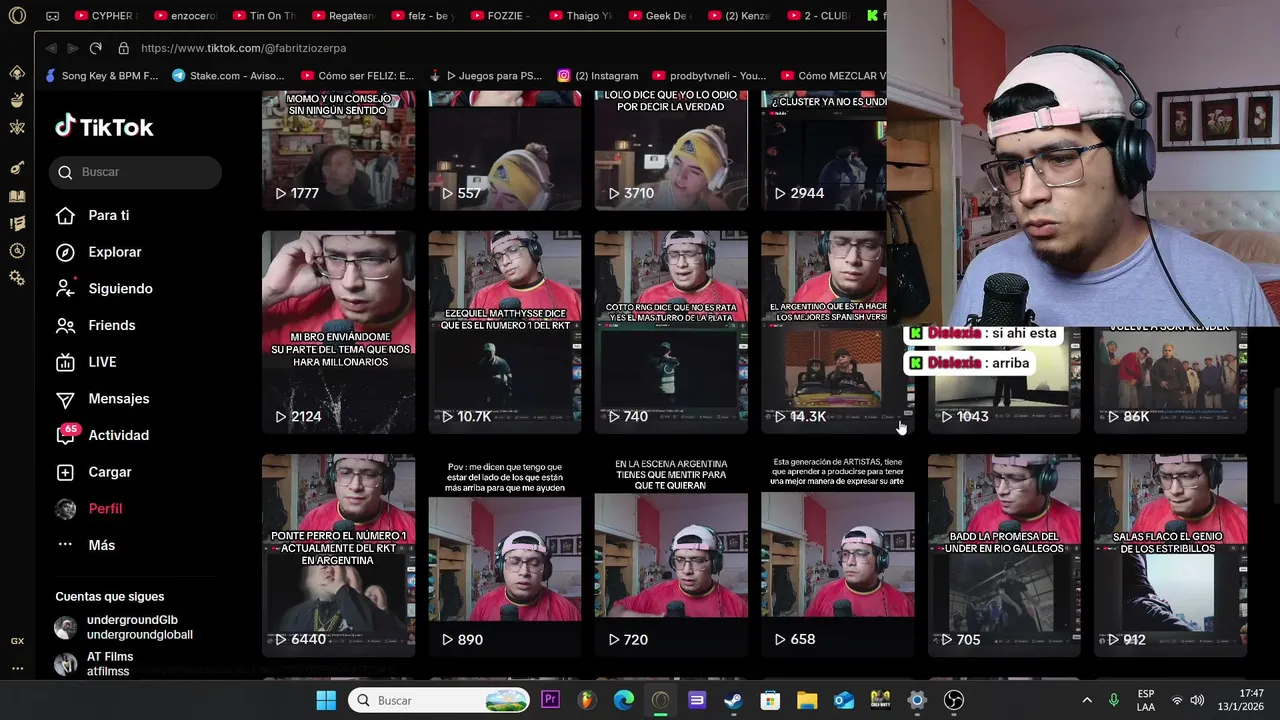
Task: Switch to the CYPHER YouTube tab
Action: click(x=108, y=16)
